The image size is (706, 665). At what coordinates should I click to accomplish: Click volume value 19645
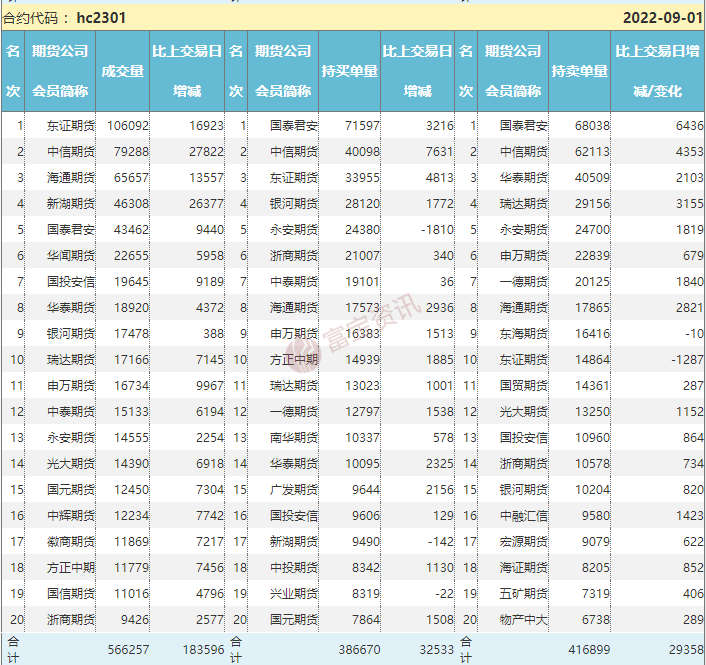click(131, 282)
